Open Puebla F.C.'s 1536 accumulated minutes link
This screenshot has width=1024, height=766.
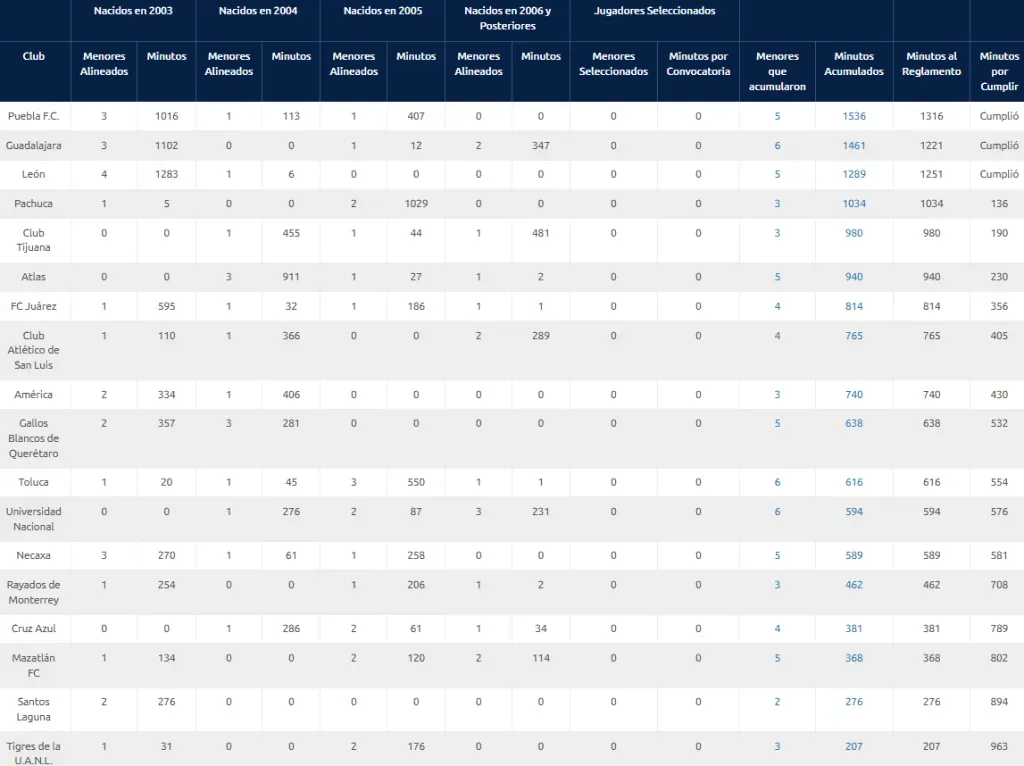pos(853,116)
